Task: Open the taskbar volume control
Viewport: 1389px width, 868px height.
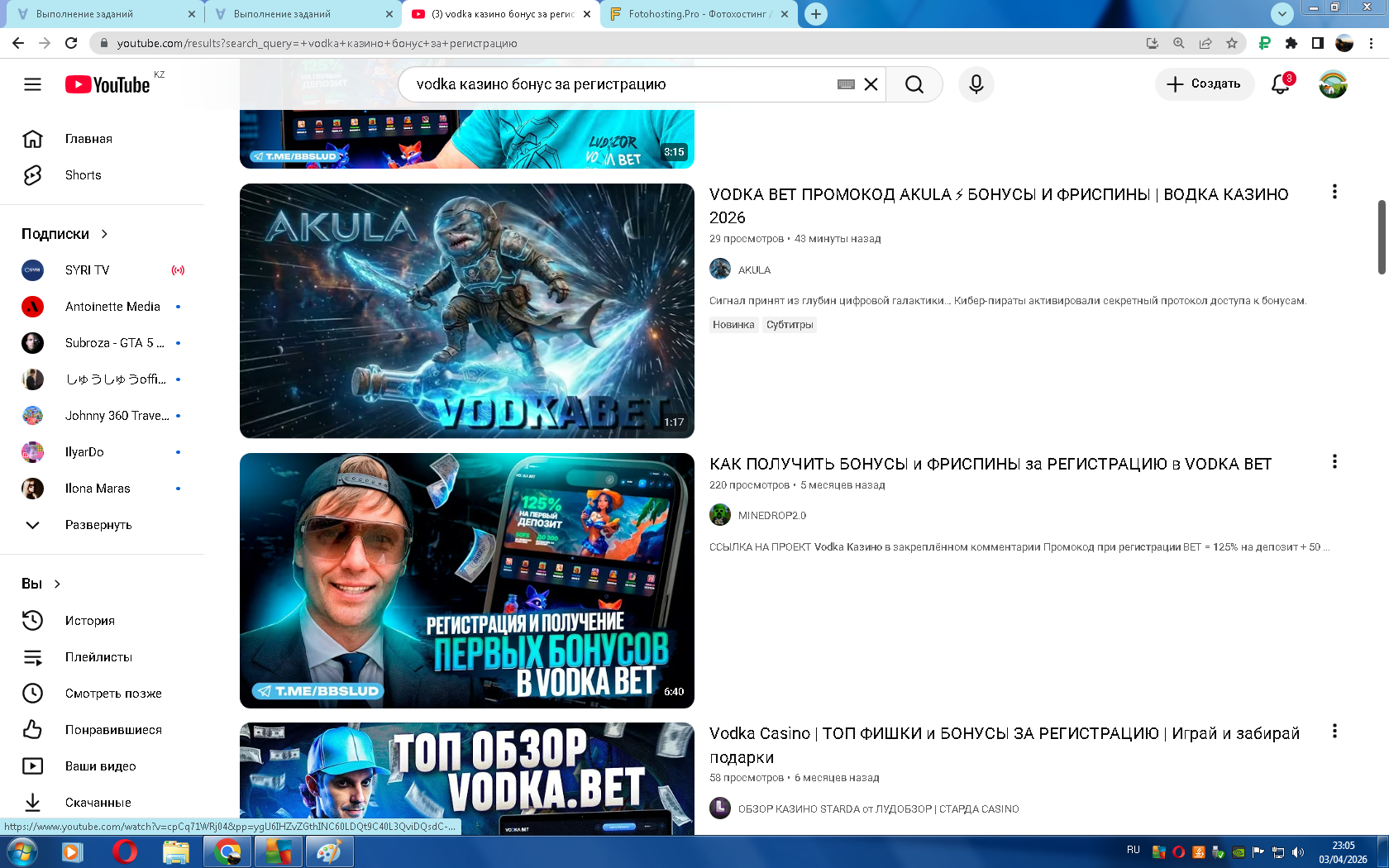Action: click(1298, 851)
